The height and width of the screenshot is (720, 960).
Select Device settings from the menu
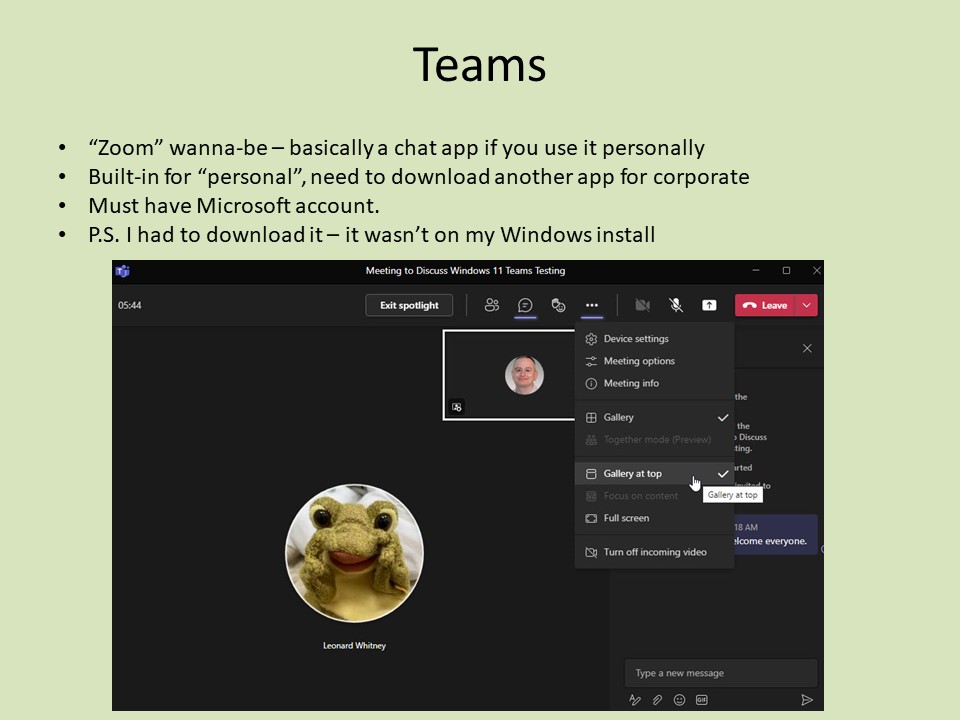[x=636, y=339]
